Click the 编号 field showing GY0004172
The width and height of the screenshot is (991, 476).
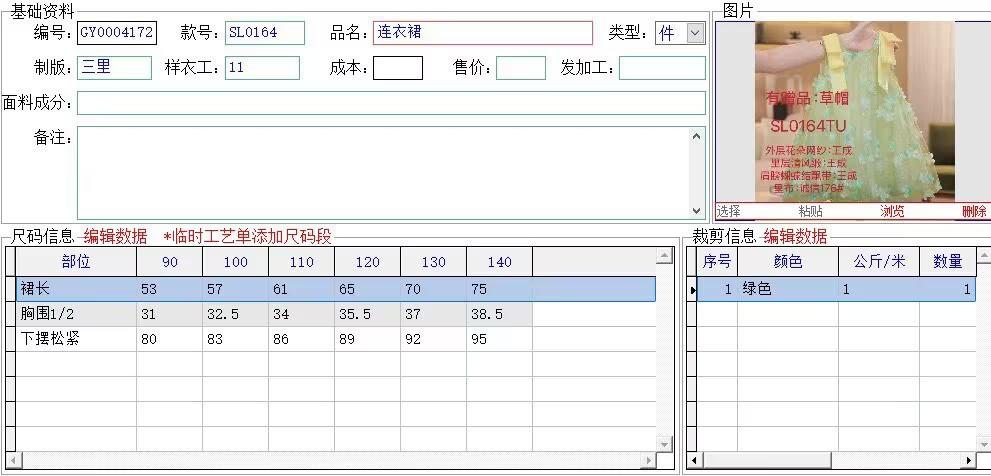(117, 33)
